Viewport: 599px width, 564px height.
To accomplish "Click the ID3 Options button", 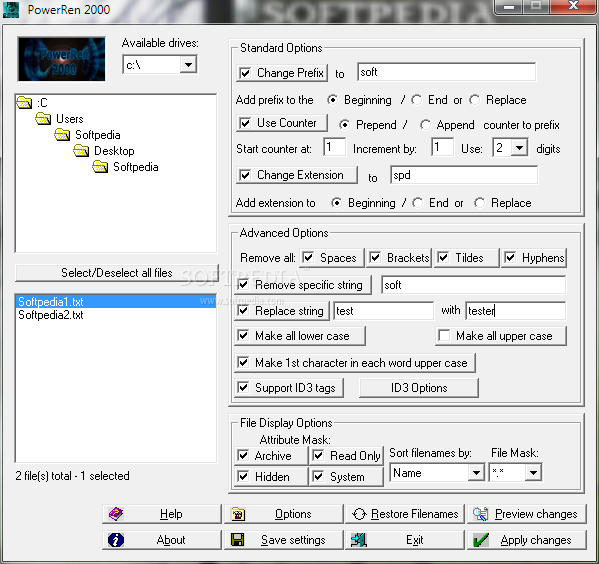I will coord(419,388).
